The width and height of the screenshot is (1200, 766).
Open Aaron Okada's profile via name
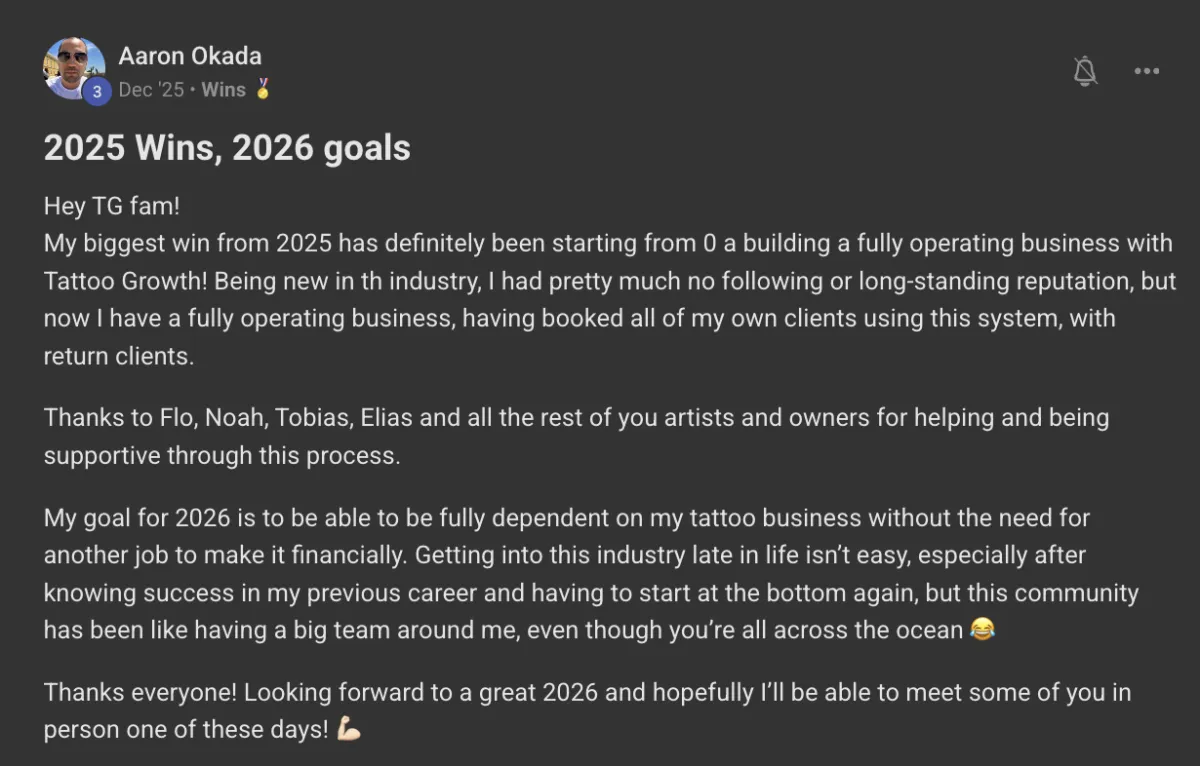coord(190,56)
